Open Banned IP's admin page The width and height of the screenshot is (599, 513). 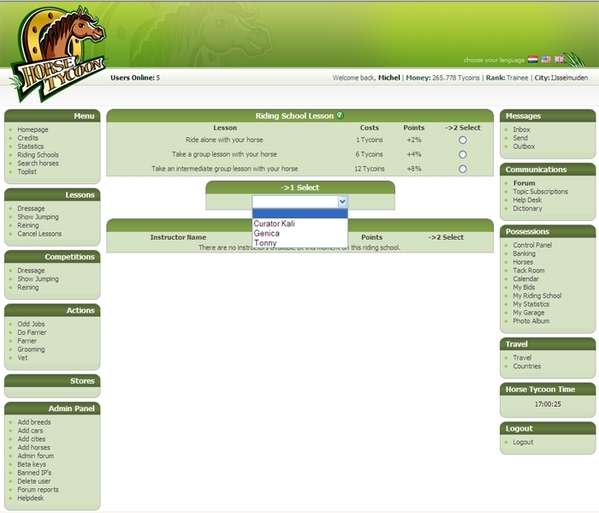pyautogui.click(x=34, y=473)
